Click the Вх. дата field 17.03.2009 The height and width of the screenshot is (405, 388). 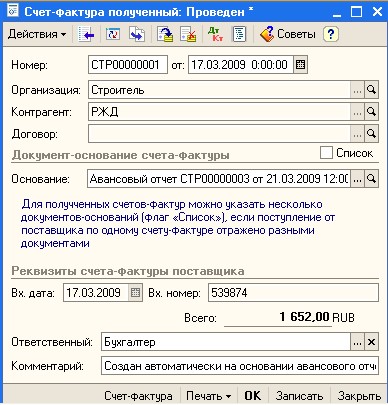coord(95,293)
